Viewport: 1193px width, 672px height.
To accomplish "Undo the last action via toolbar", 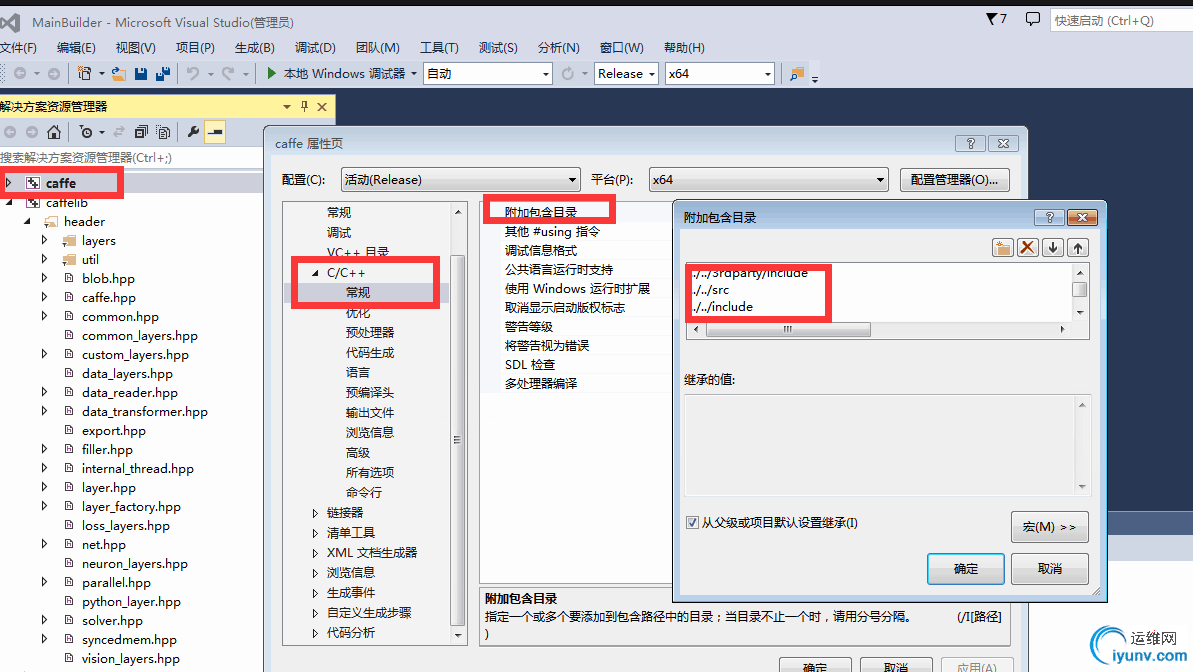I will point(193,74).
